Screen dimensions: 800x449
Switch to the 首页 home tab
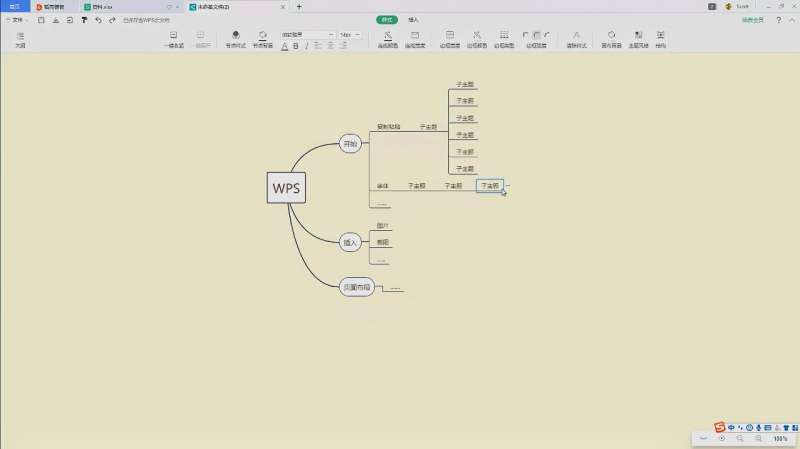[15, 7]
